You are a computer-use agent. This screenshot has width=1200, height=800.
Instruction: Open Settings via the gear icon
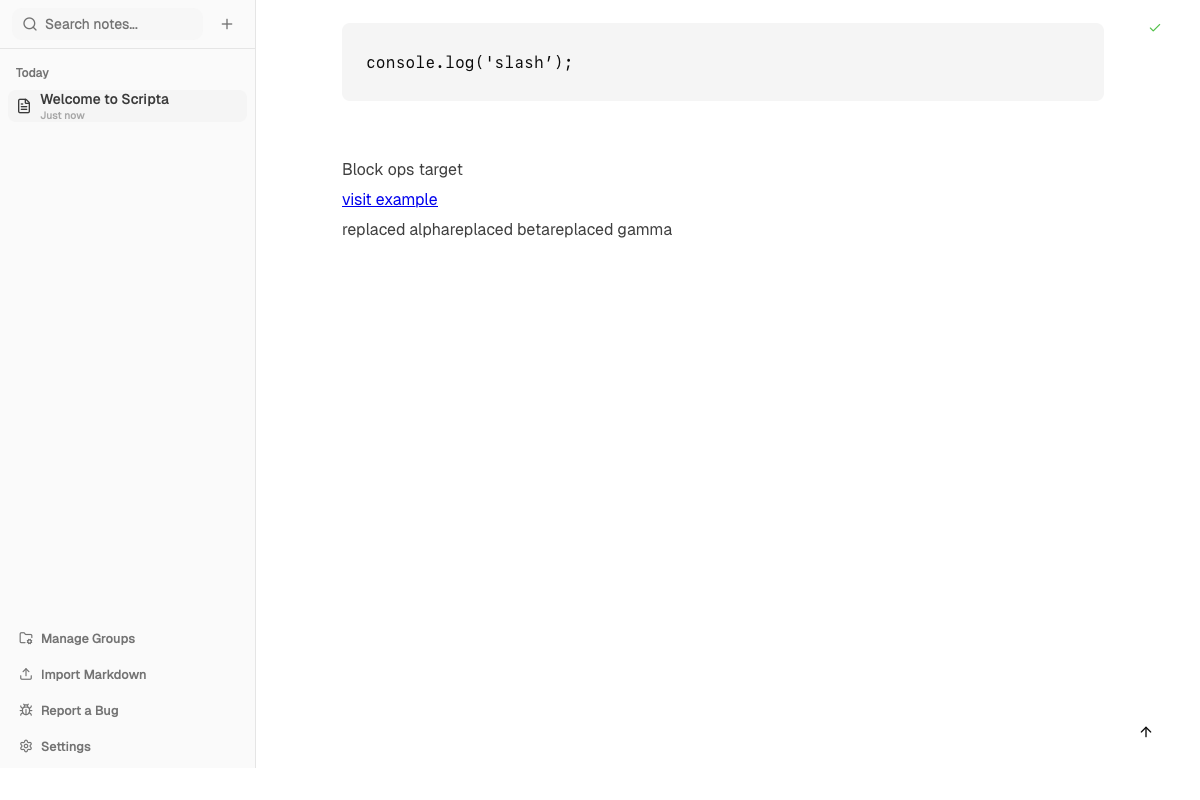[24, 746]
